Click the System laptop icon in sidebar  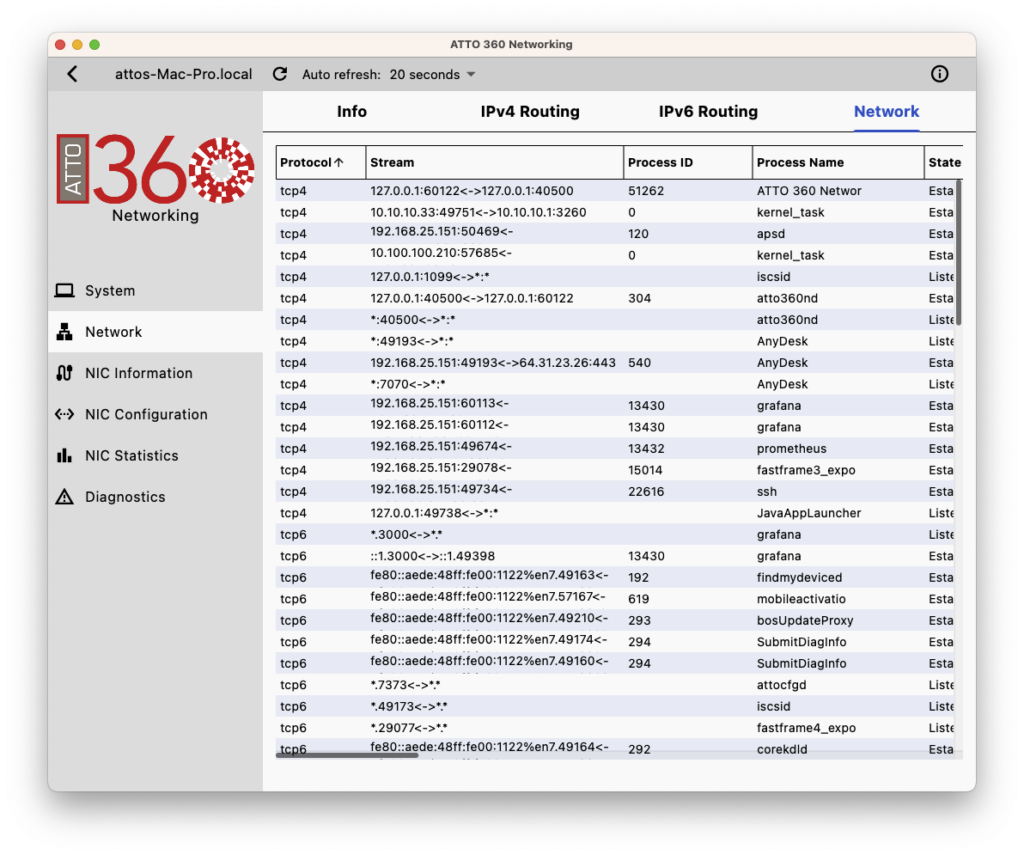point(65,291)
